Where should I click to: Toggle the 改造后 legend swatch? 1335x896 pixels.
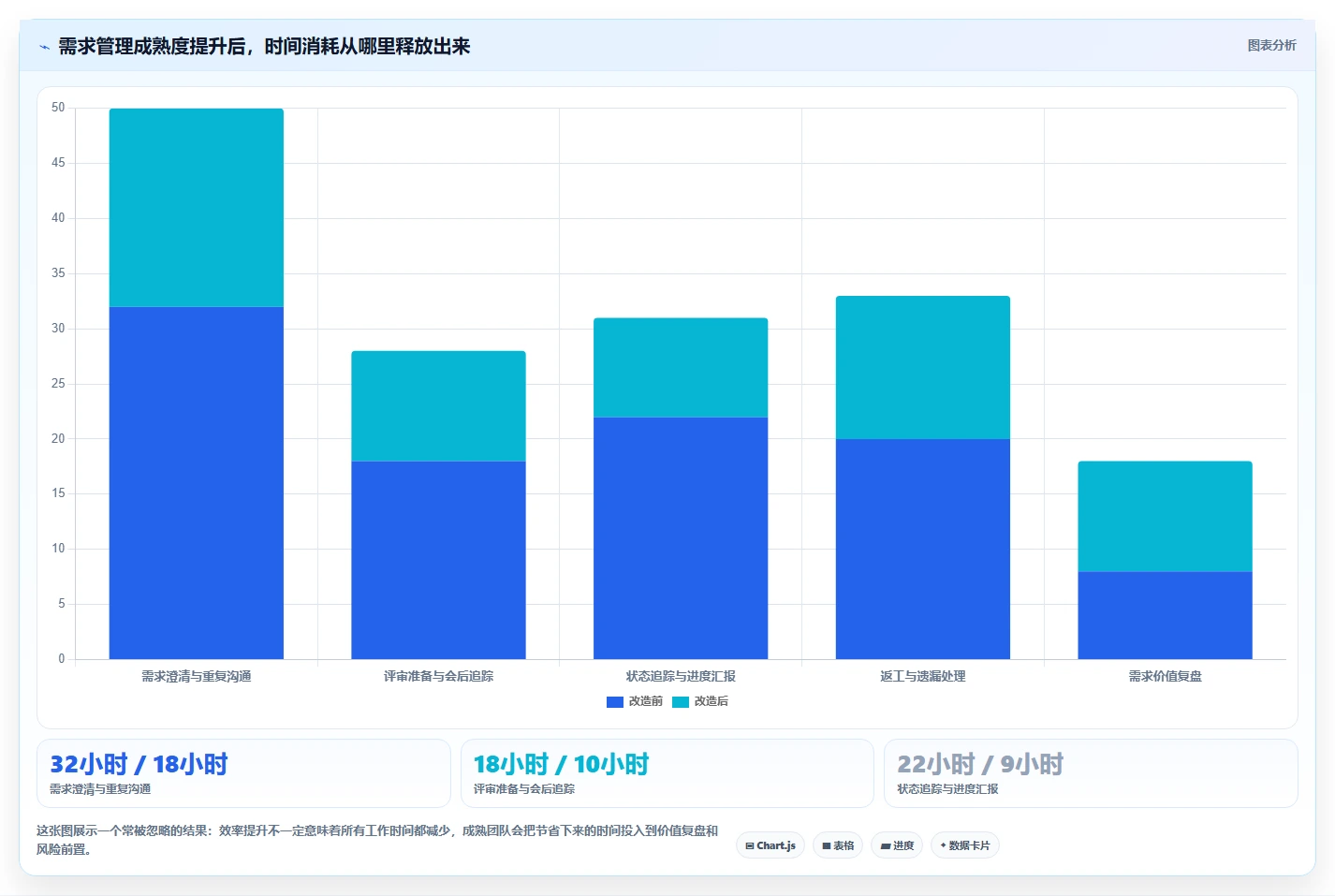[681, 701]
